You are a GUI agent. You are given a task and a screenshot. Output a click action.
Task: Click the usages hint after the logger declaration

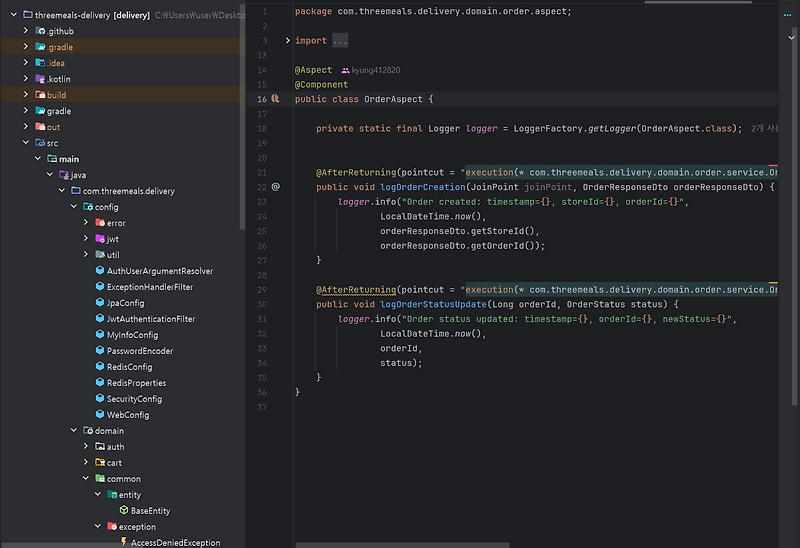(x=763, y=129)
